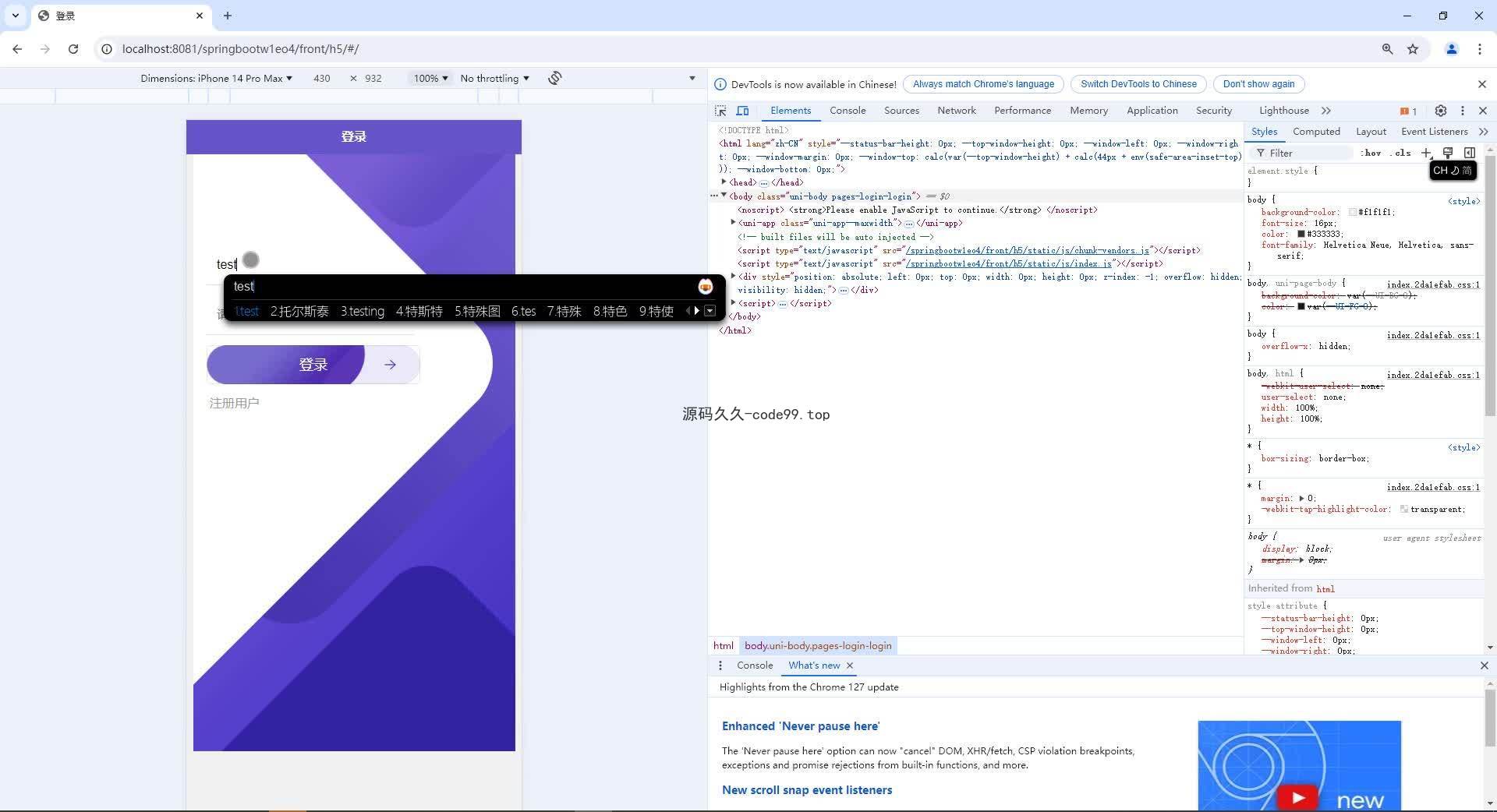Select the Layout sidebar tab
Image resolution: width=1497 pixels, height=812 pixels.
tap(1371, 132)
